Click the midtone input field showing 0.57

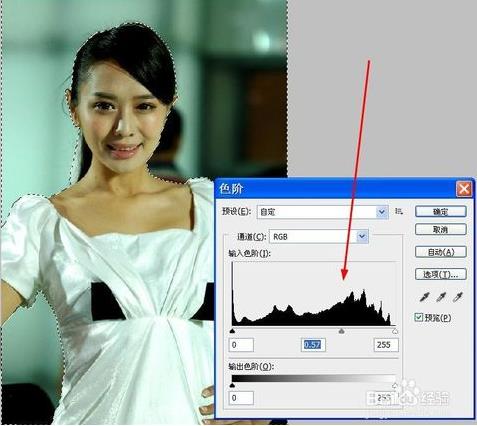pos(313,345)
